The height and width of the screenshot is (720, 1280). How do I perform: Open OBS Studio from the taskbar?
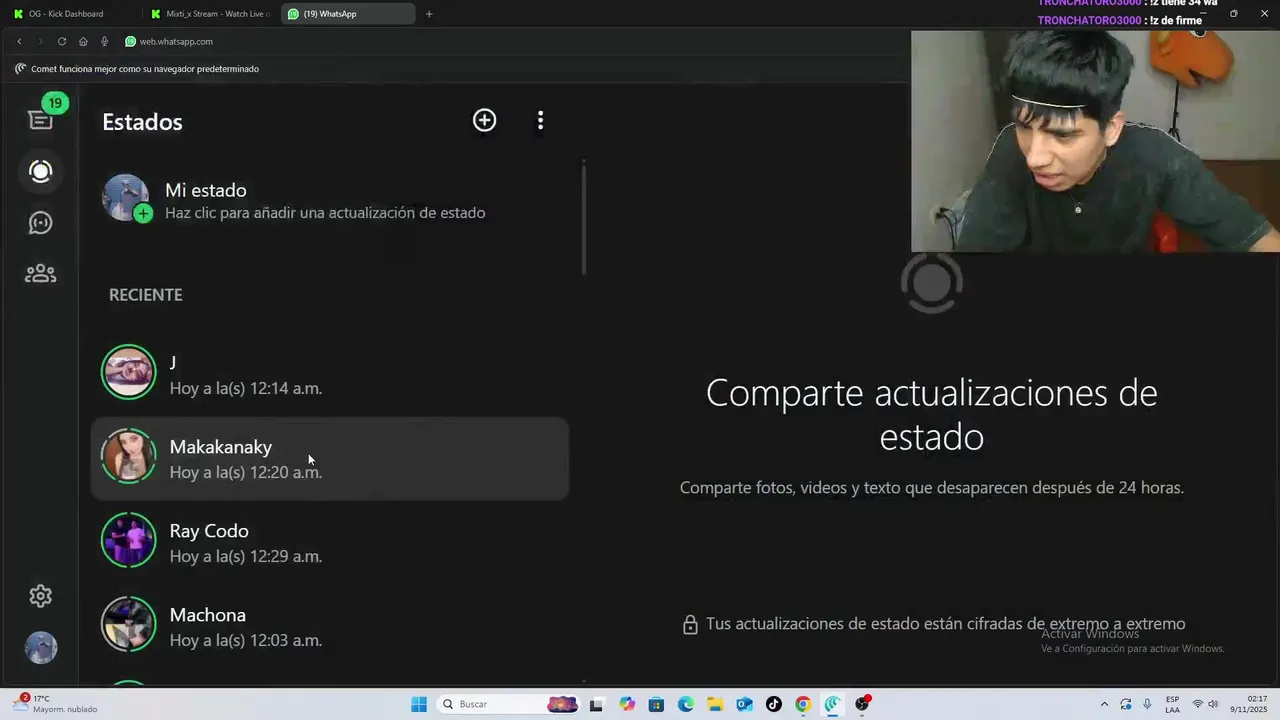point(862,704)
